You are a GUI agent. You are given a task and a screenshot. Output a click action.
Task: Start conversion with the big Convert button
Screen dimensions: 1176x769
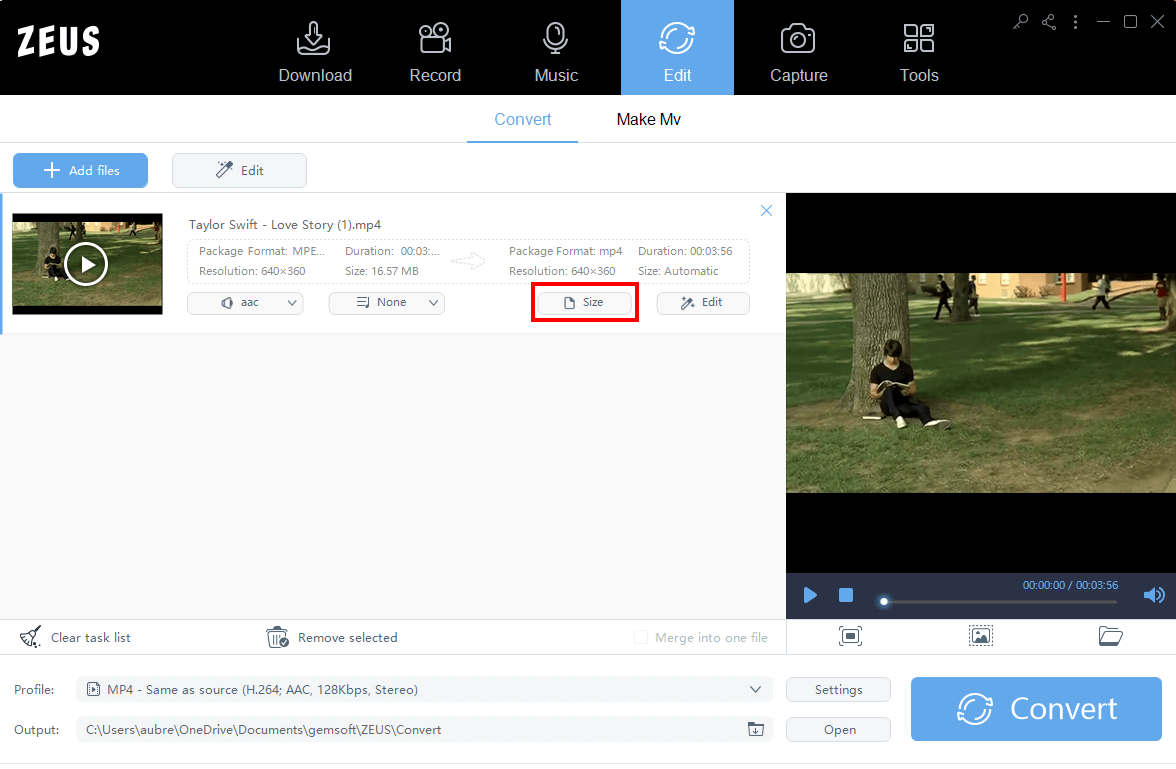(x=1036, y=709)
